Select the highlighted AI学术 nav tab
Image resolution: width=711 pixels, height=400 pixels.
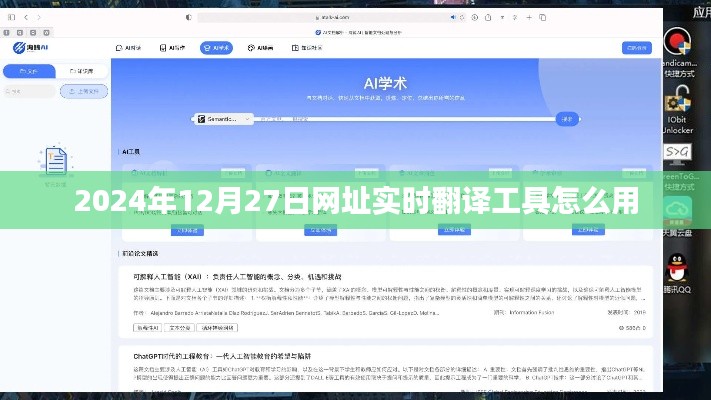216,48
